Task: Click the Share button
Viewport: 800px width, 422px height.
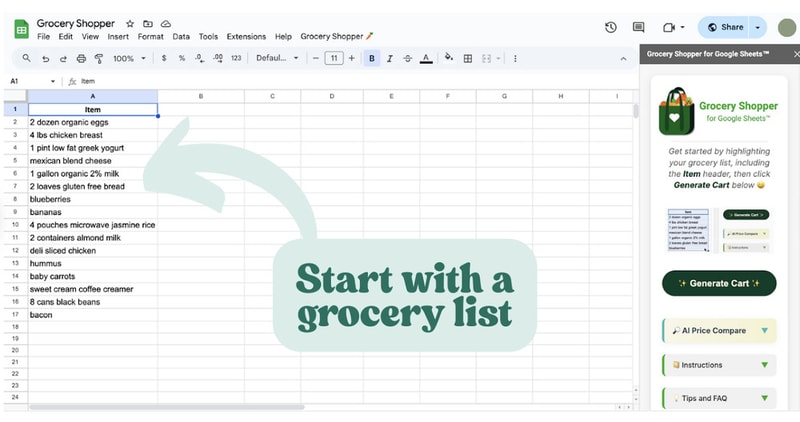Action: click(725, 27)
